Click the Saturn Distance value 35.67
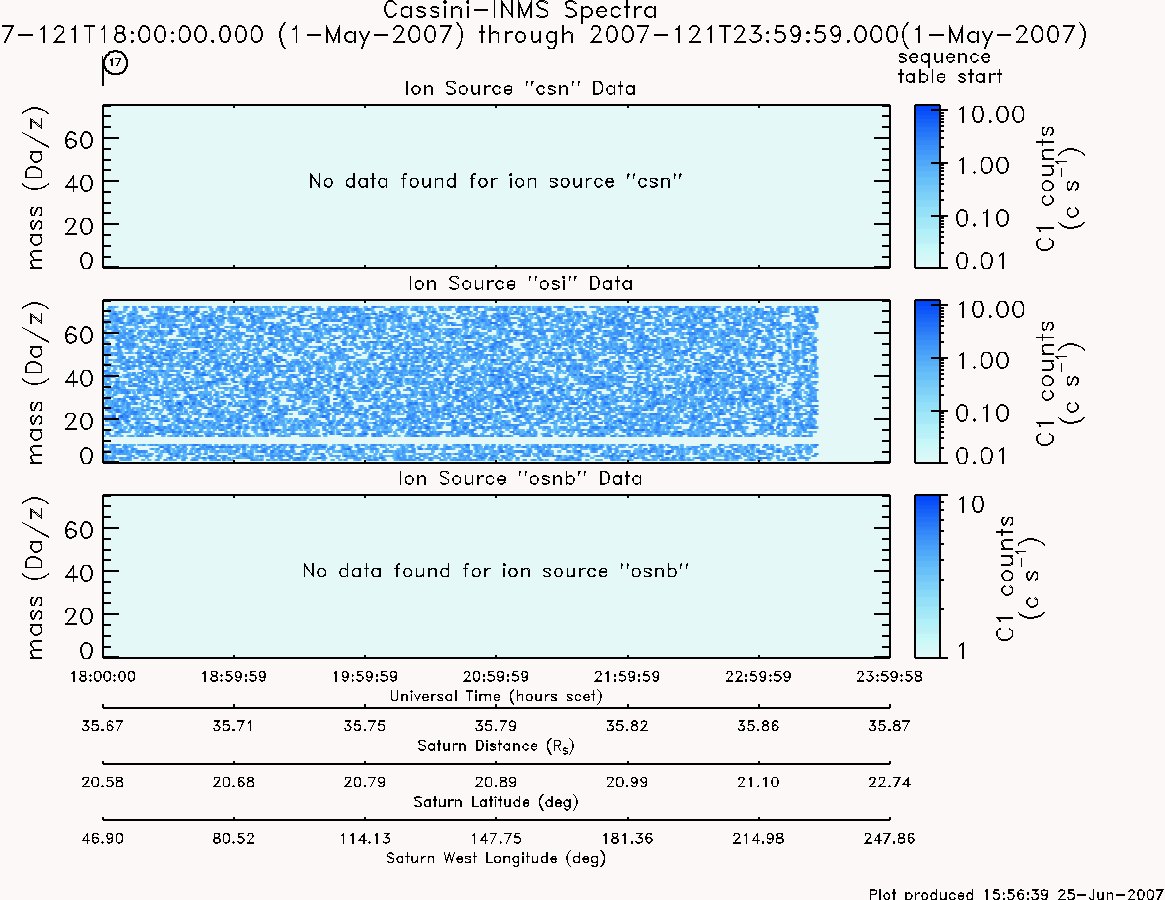Viewport: 1165px width, 900px height. click(x=103, y=725)
